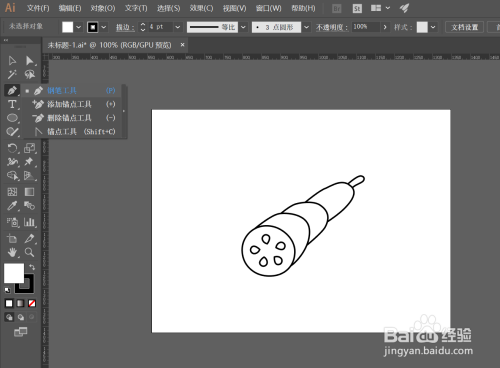Viewport: 500px width, 368px height.
Task: Select the Eyedropper tool
Action: click(12, 206)
